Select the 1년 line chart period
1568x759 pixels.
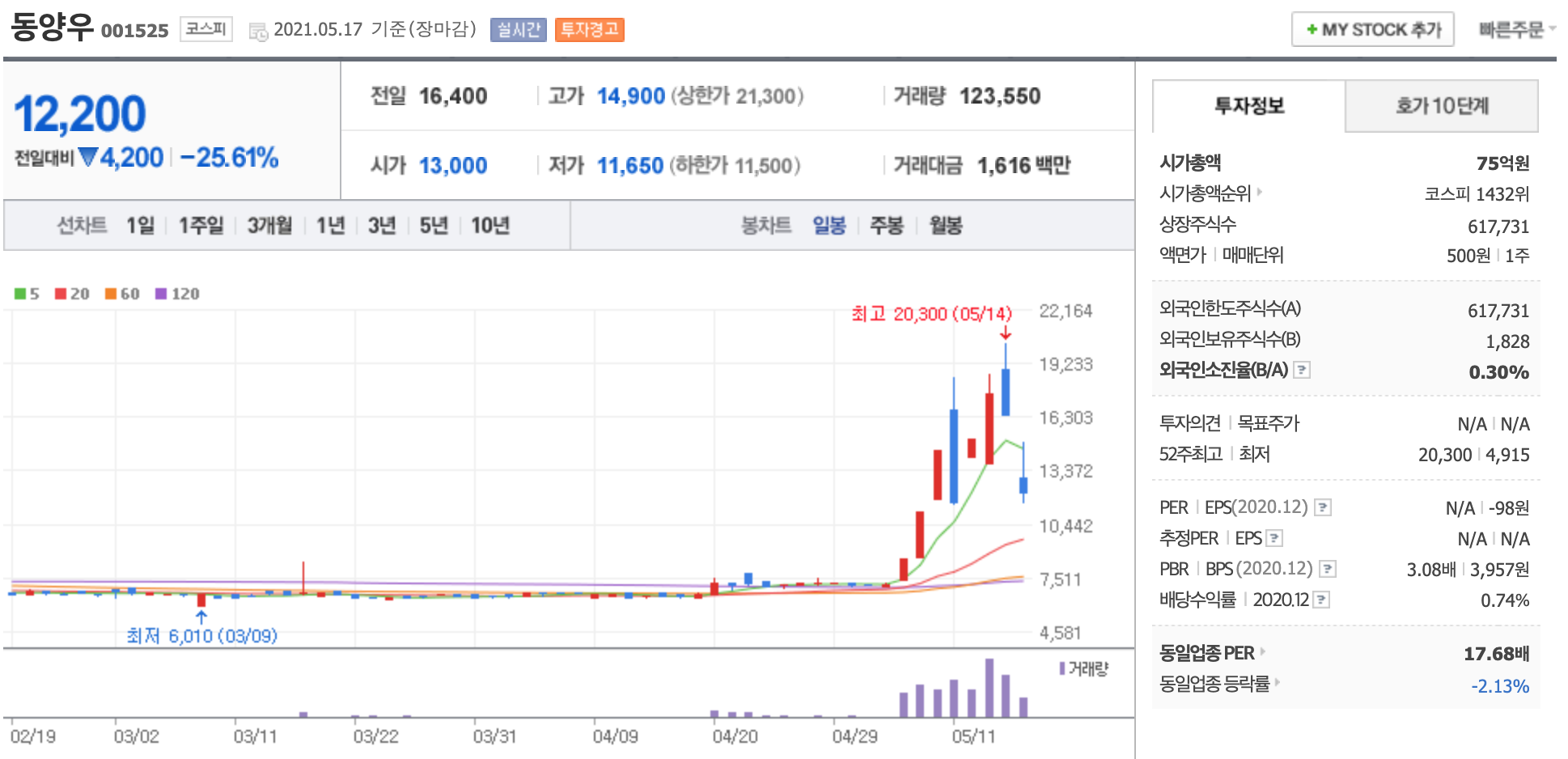(x=330, y=225)
